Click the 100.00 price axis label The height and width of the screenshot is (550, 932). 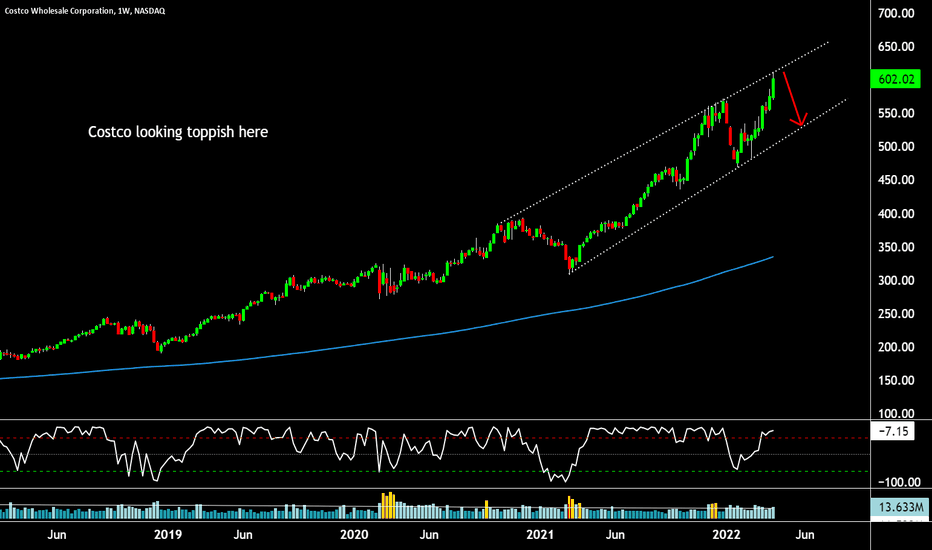tap(896, 413)
